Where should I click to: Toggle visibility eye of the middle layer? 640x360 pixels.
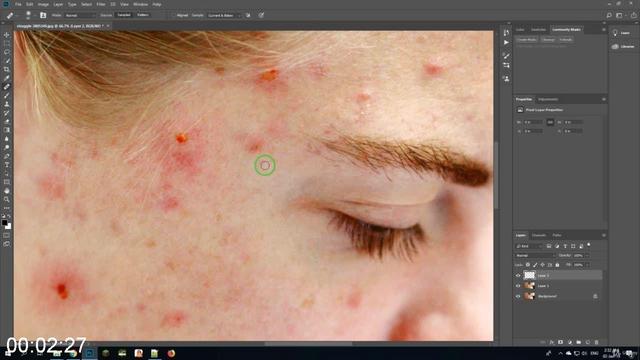pyautogui.click(x=518, y=286)
